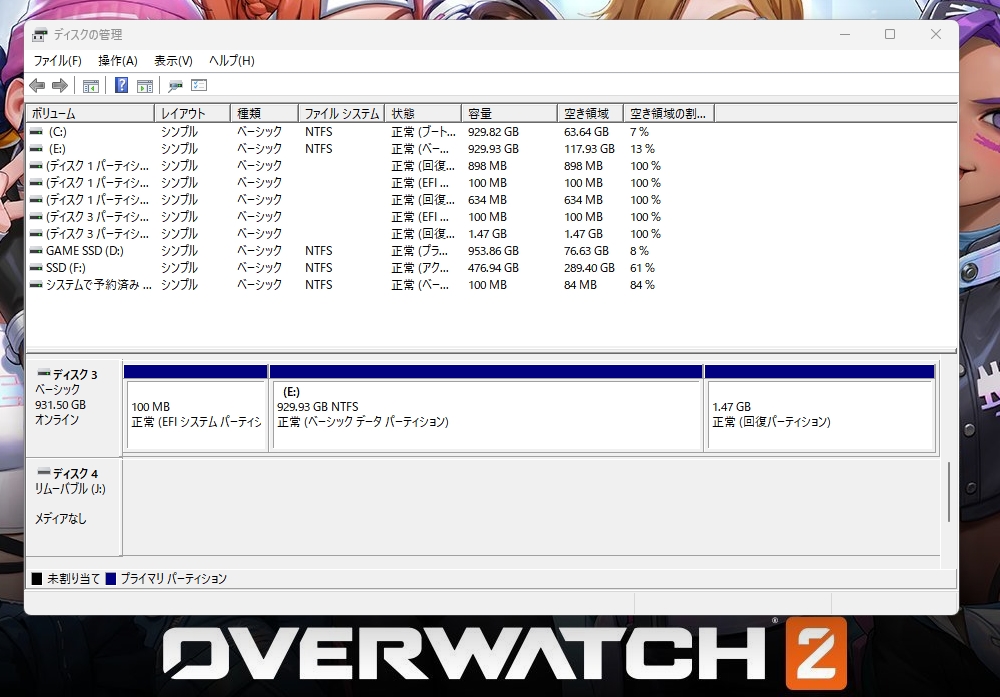1000x697 pixels.
Task: Click drive icon of SSD (F:) row
Action: coord(36,268)
